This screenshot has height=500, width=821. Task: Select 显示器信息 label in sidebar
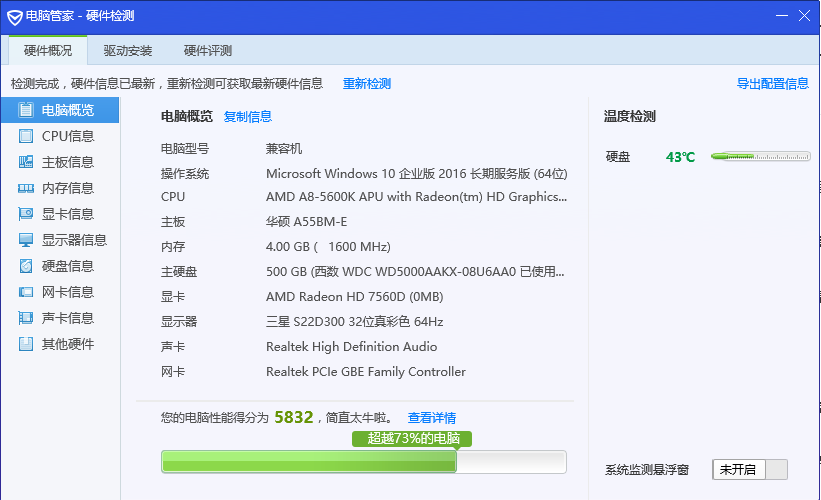(x=74, y=240)
